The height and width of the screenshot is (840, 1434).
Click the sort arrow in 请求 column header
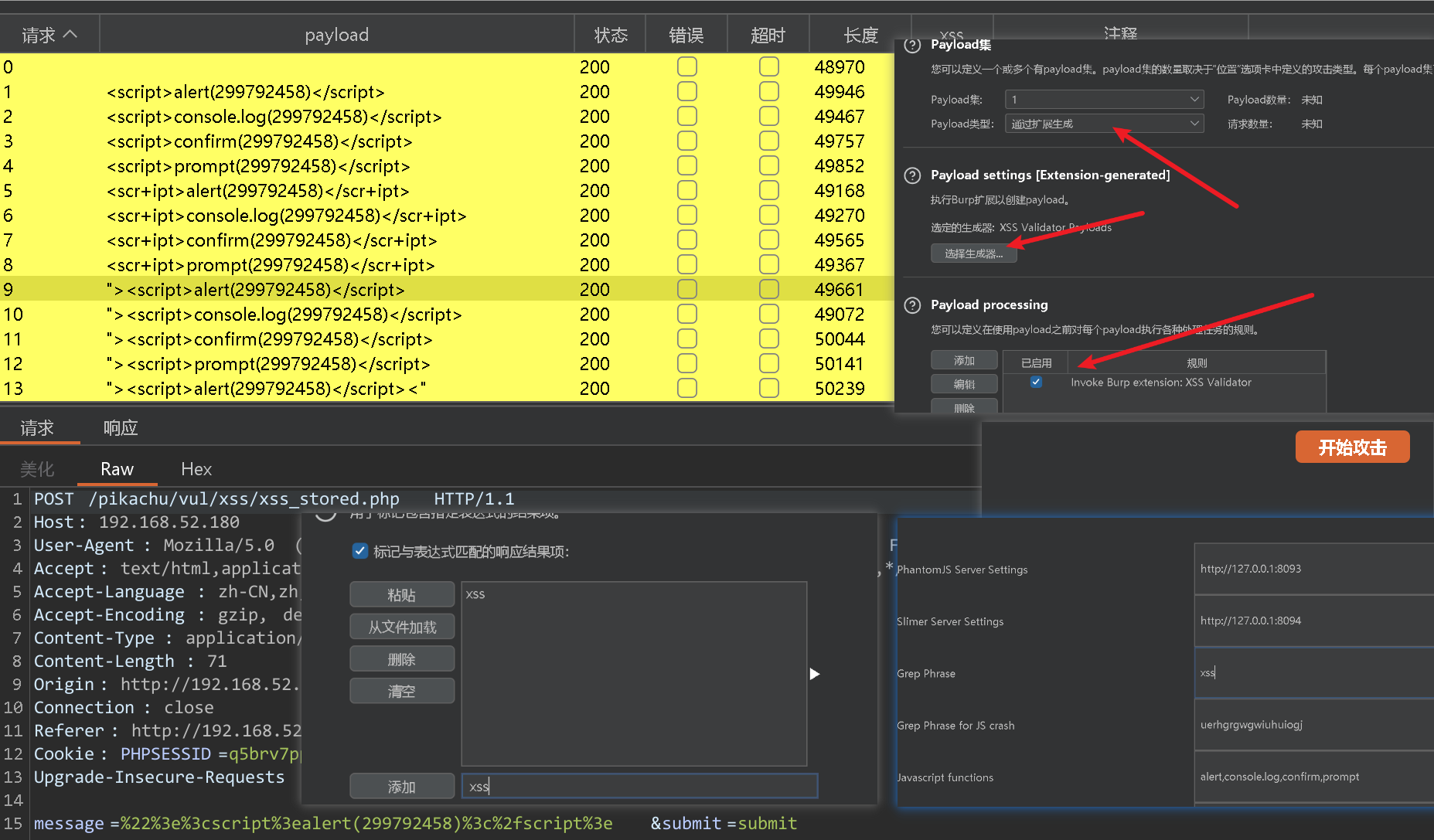click(70, 35)
